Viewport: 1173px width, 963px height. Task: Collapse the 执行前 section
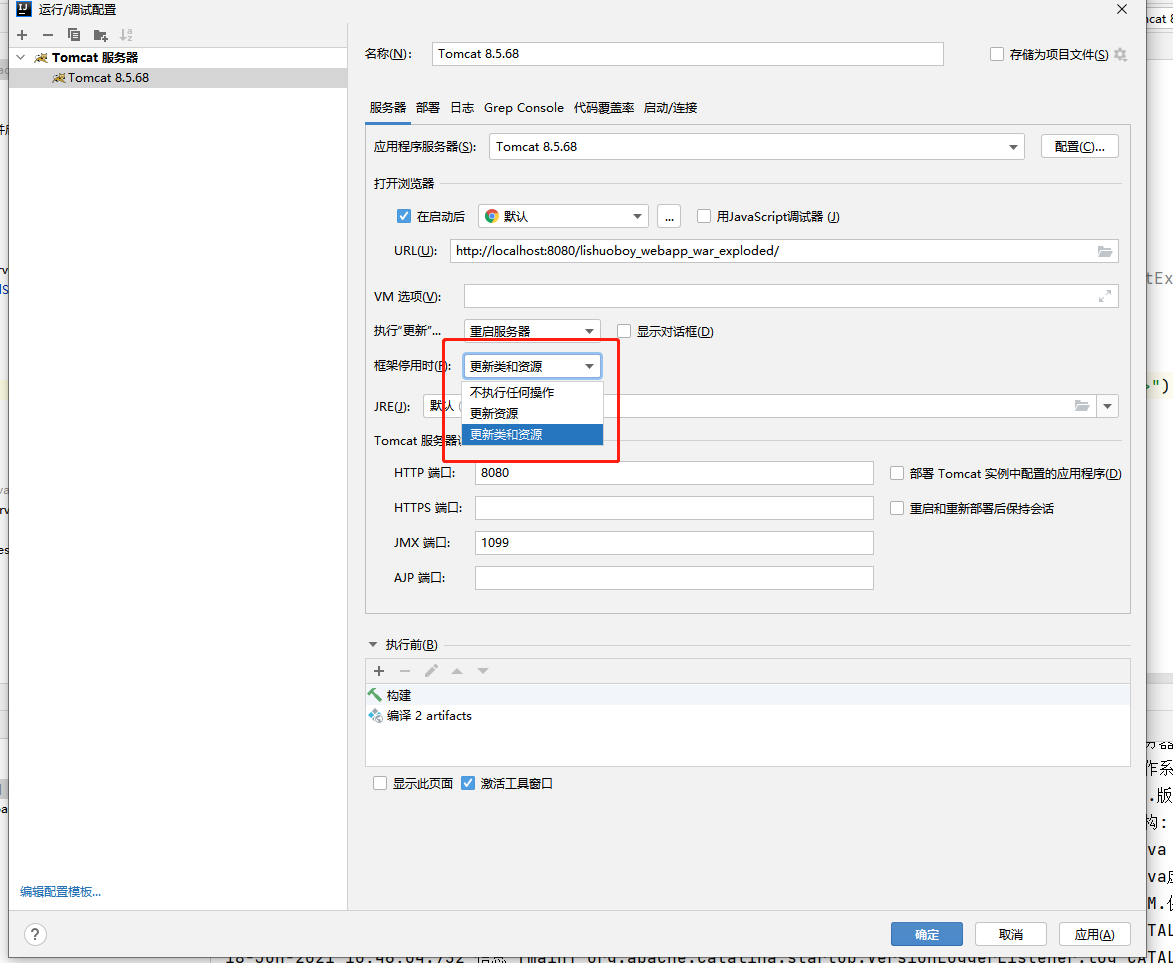[373, 644]
